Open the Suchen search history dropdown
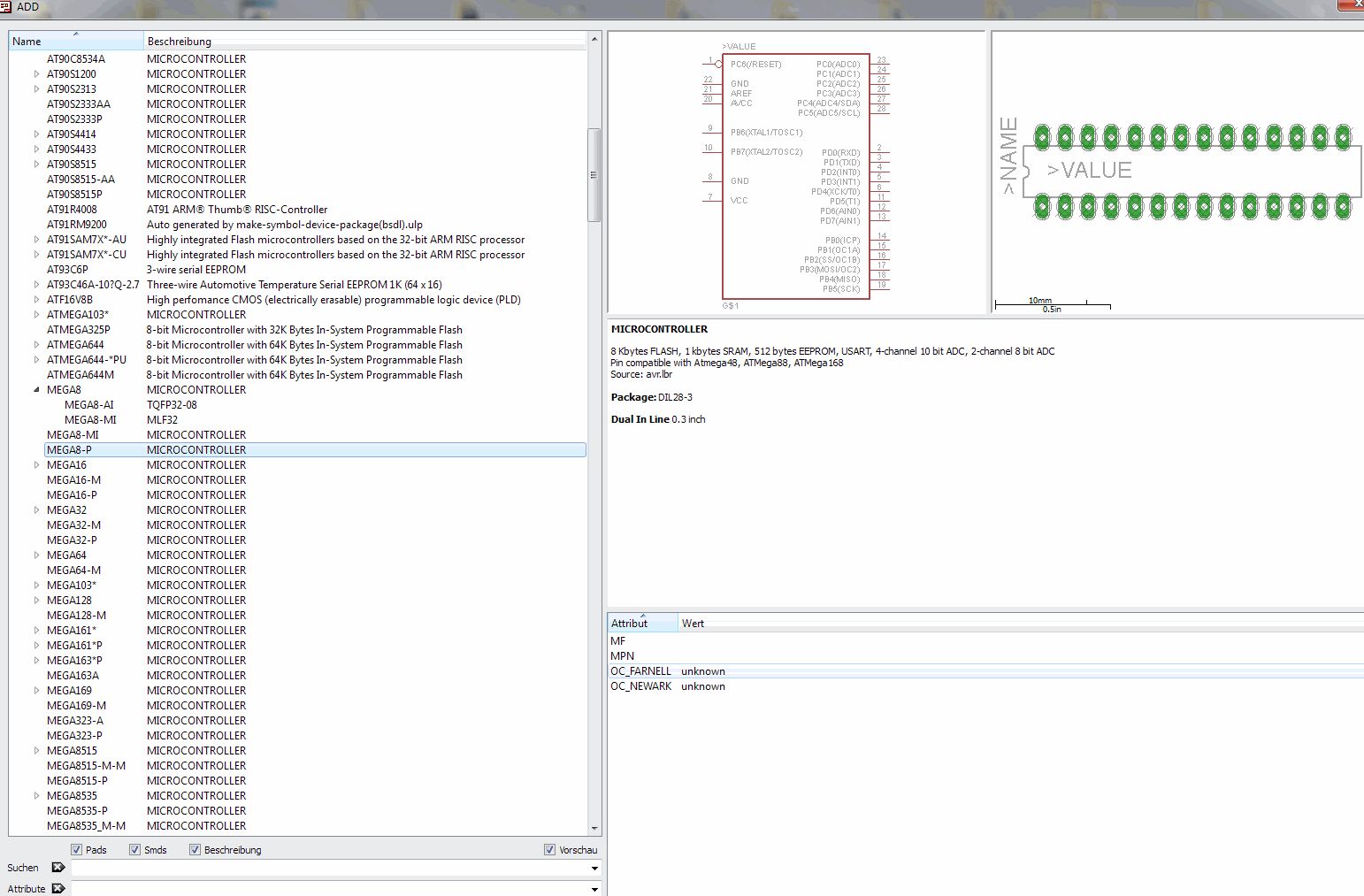This screenshot has height=896, width=1364. pyautogui.click(x=594, y=869)
